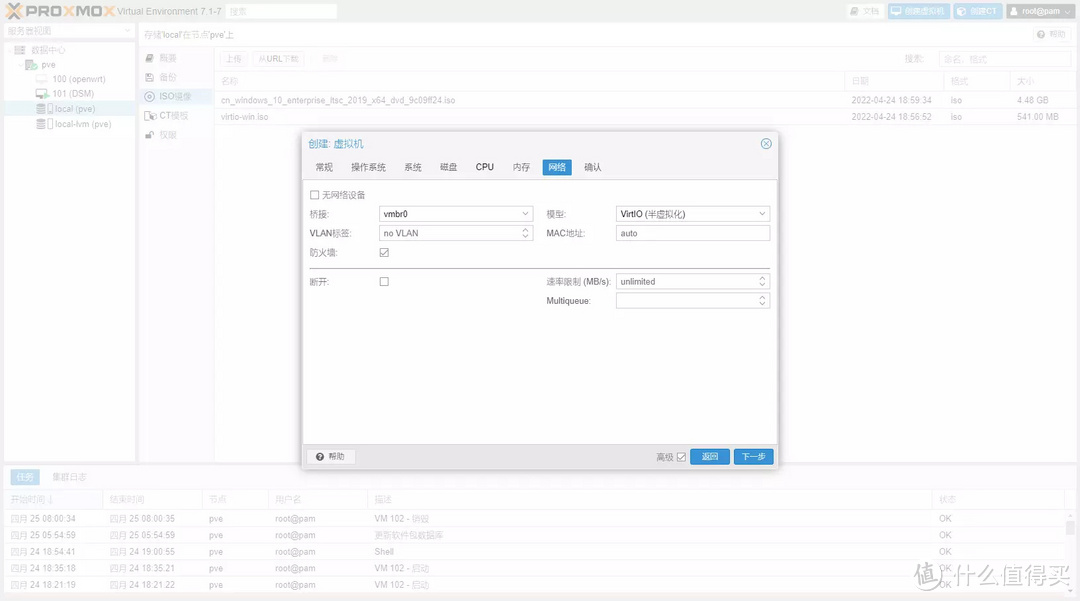Switch to the OS tab
The width and height of the screenshot is (1080, 601).
(x=368, y=167)
